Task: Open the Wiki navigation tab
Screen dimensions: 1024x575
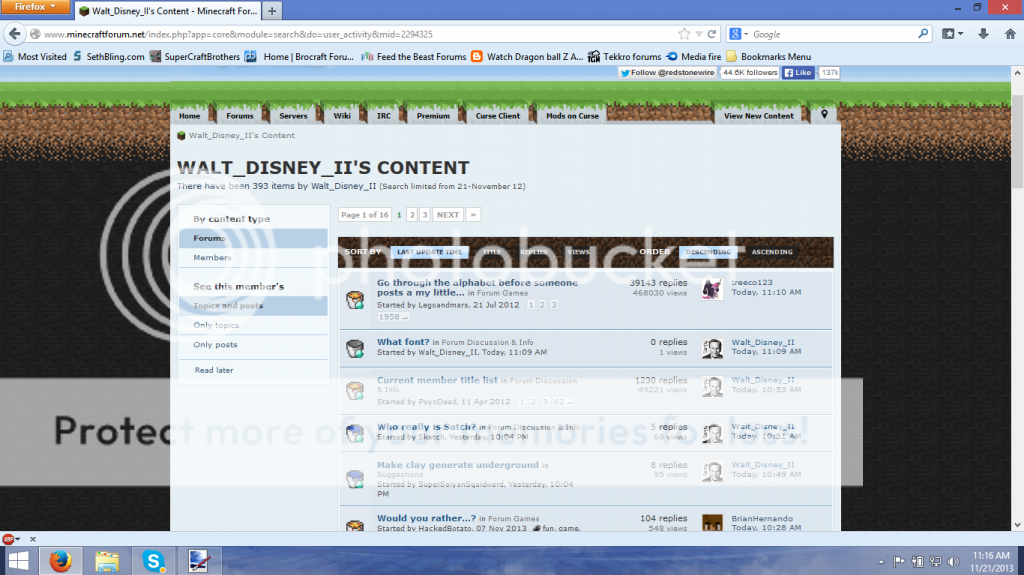Action: (342, 116)
